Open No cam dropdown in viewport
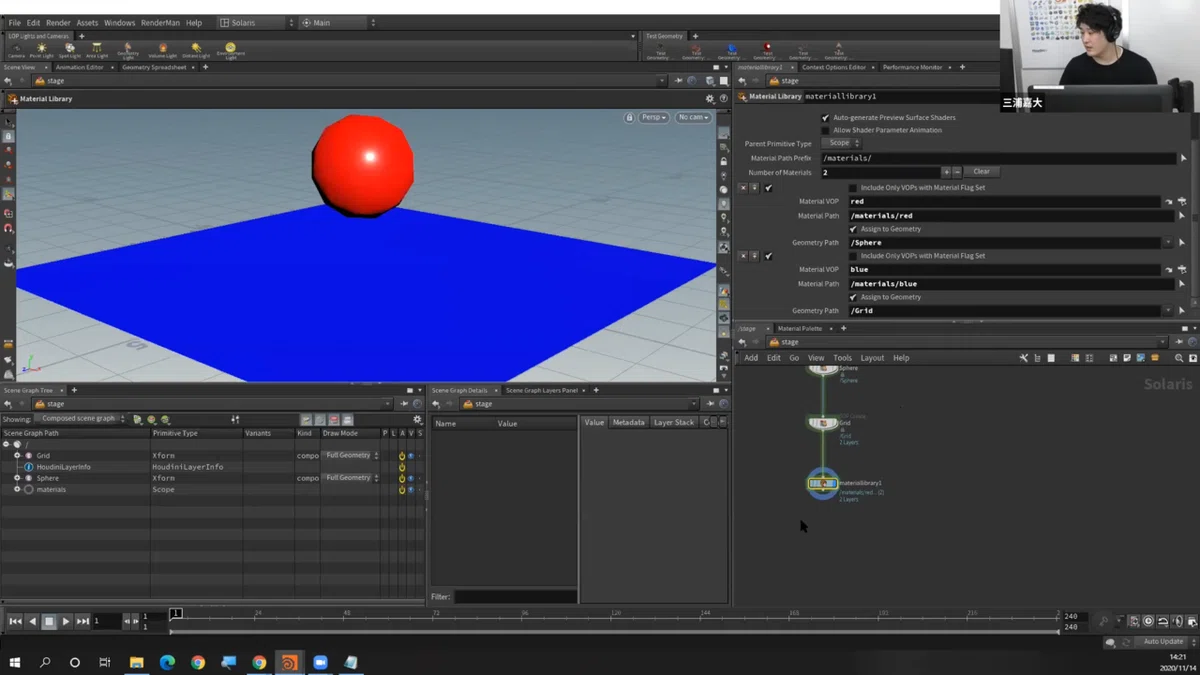This screenshot has height=675, width=1200. coord(693,117)
